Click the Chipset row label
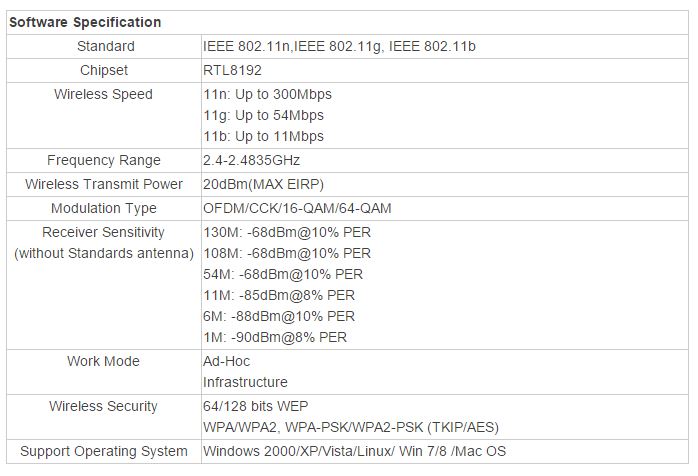 tap(104, 70)
